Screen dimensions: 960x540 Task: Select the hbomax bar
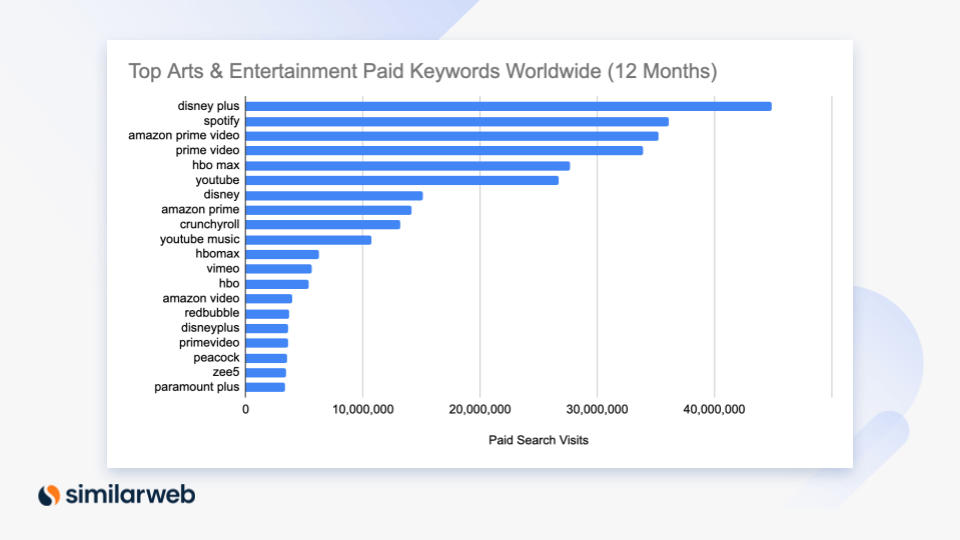[282, 255]
